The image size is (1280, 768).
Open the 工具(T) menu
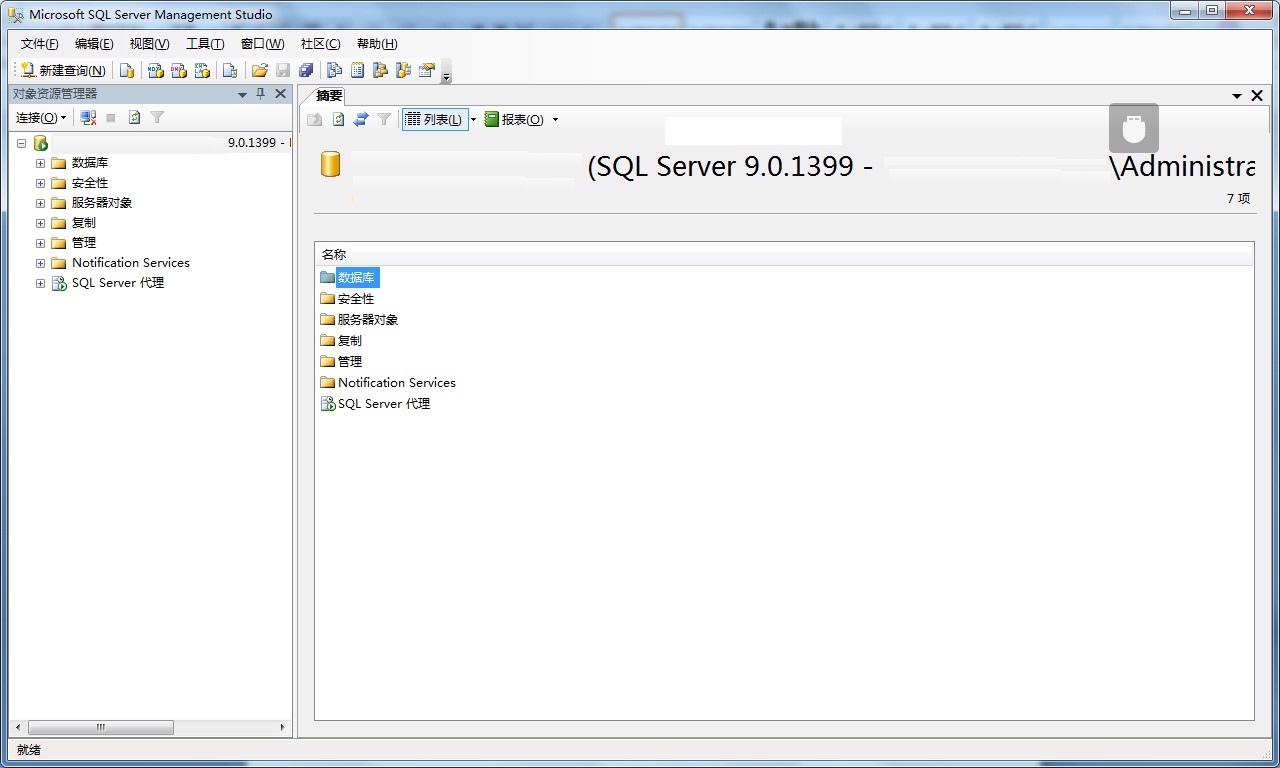coord(205,44)
